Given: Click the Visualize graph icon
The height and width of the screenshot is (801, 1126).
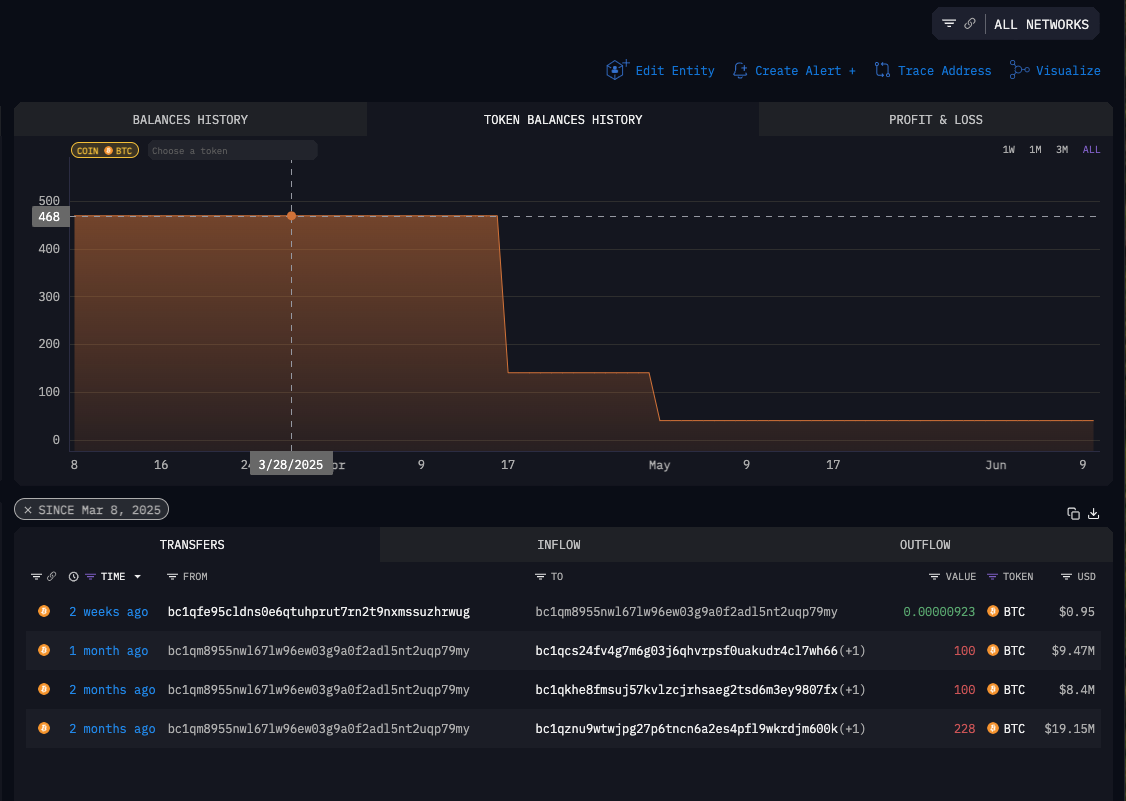Looking at the screenshot, I should pos(1019,70).
